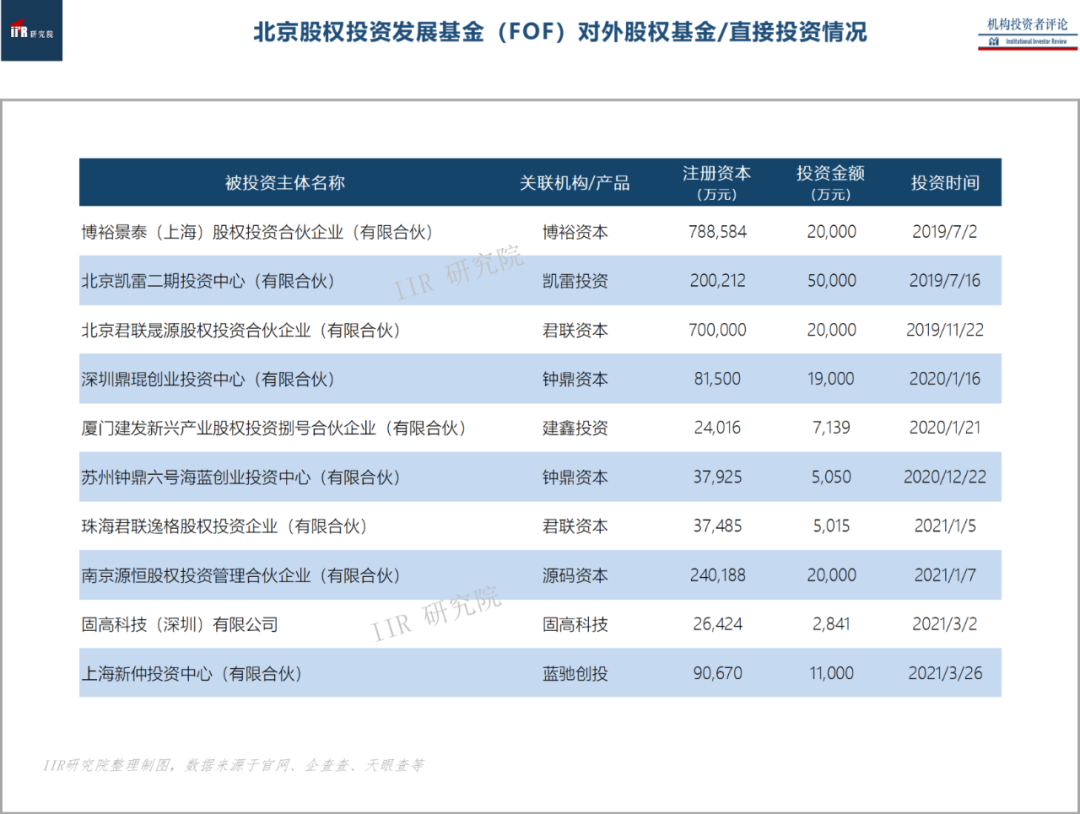
Task: Select 固高科技（深圳）有限公司 entity name
Action: tap(180, 625)
